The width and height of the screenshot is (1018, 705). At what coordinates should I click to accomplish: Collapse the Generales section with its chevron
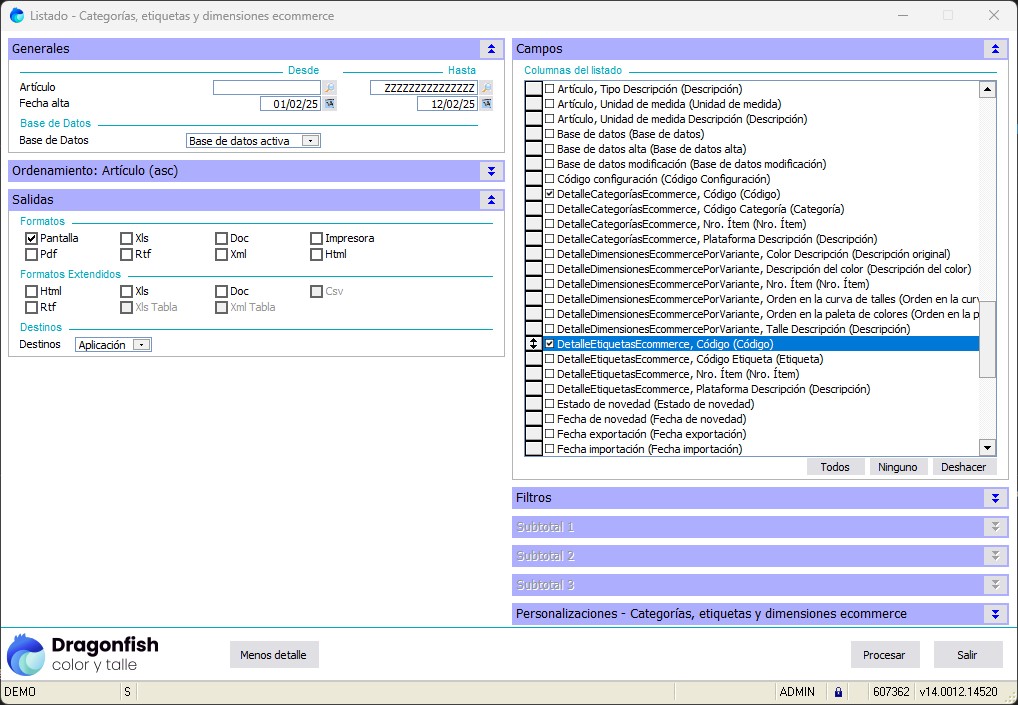point(490,49)
